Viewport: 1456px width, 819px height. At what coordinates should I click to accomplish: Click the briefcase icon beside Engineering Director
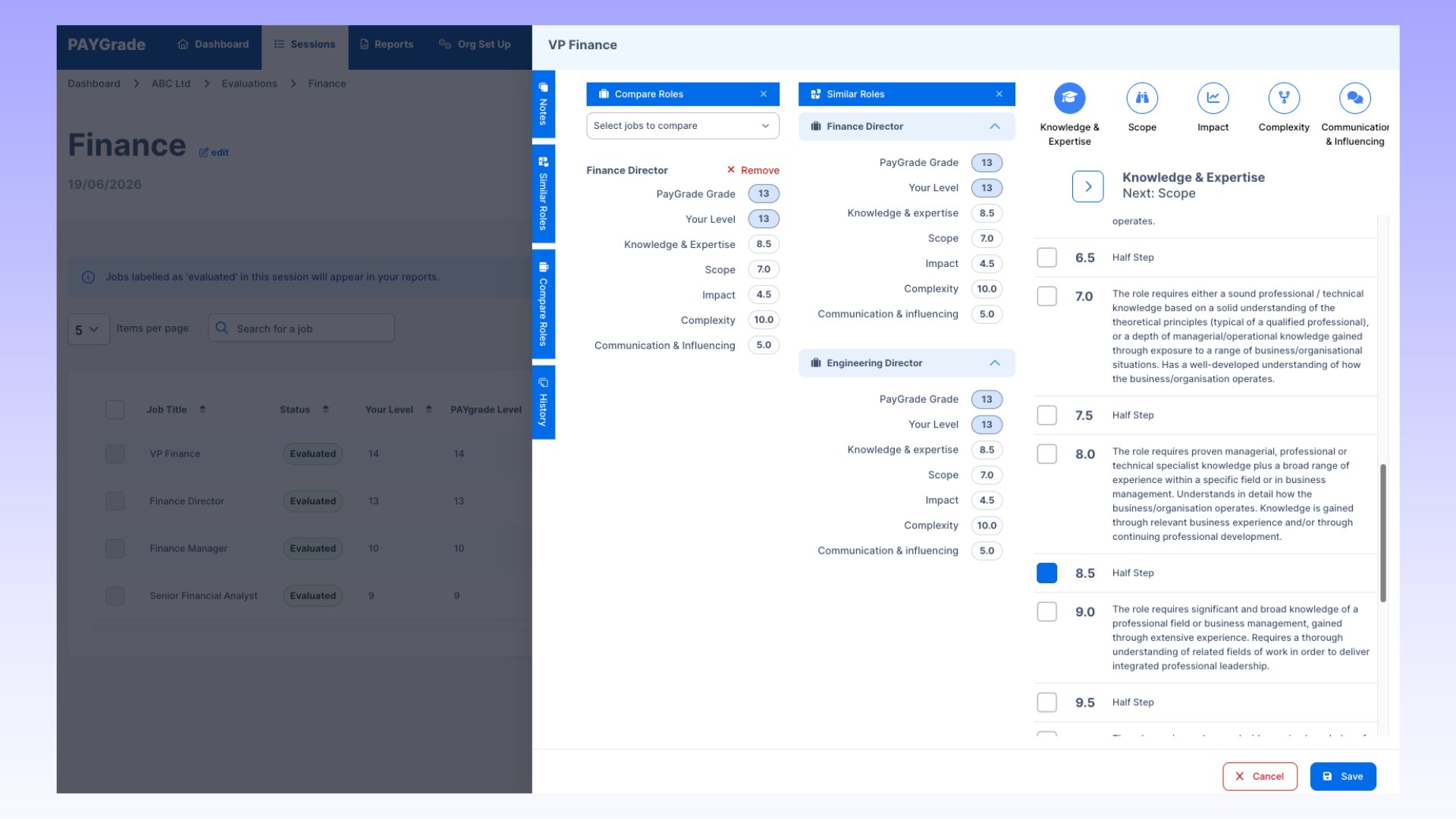(x=816, y=363)
